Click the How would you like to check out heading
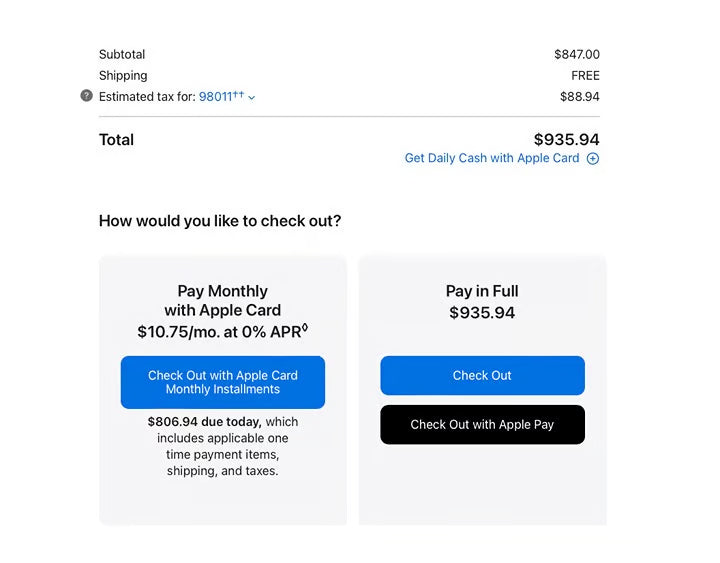This screenshot has height=563, width=720. coord(220,221)
